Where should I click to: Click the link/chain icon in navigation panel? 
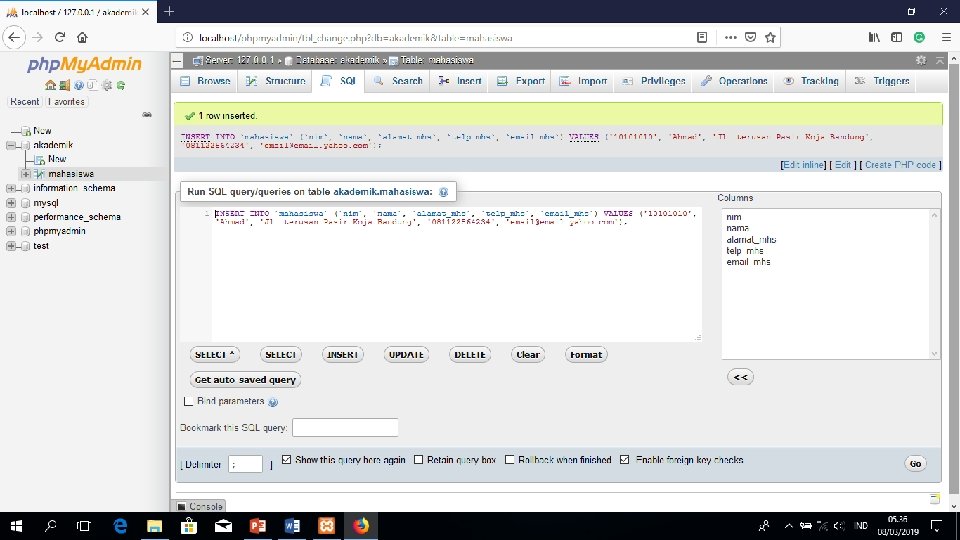point(147,114)
